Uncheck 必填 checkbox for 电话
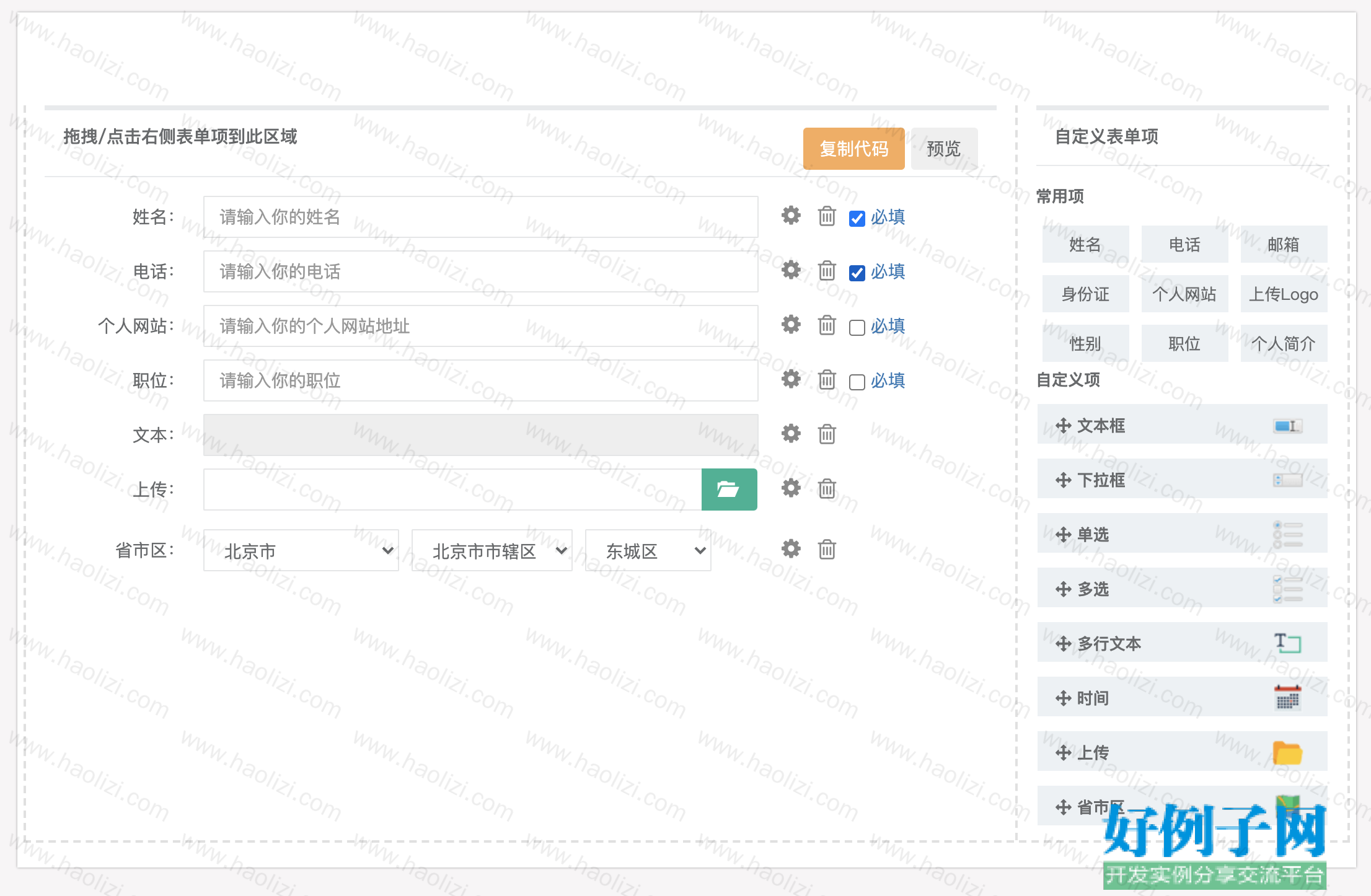Screen dimensions: 1371x896 857,273
